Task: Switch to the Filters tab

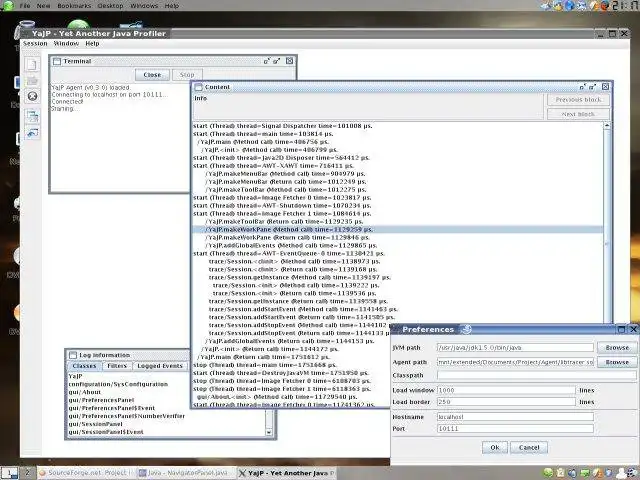Action: 117,366
